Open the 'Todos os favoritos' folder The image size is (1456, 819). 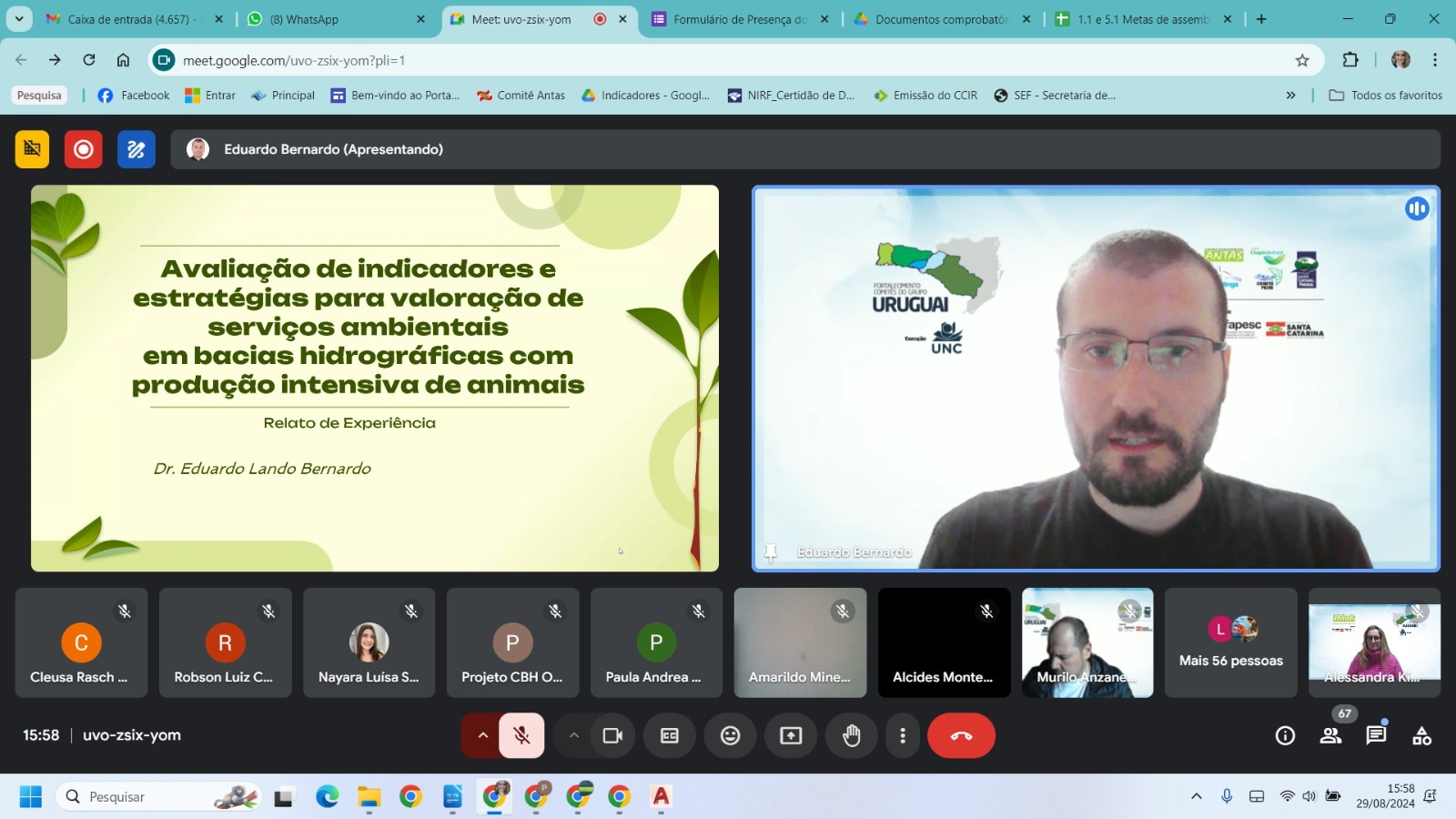(1386, 96)
